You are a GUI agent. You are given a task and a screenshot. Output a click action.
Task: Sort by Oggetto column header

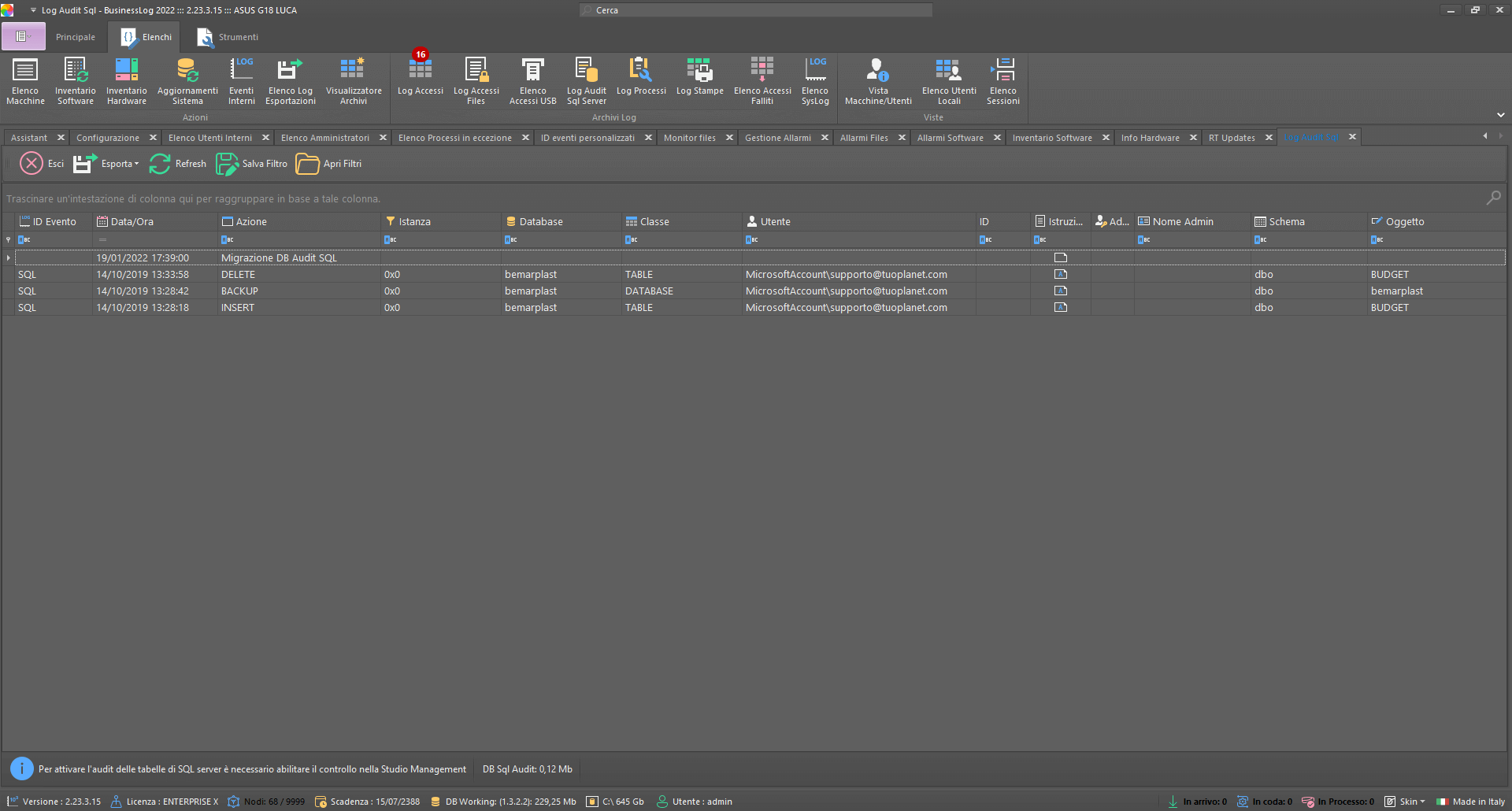click(1436, 222)
